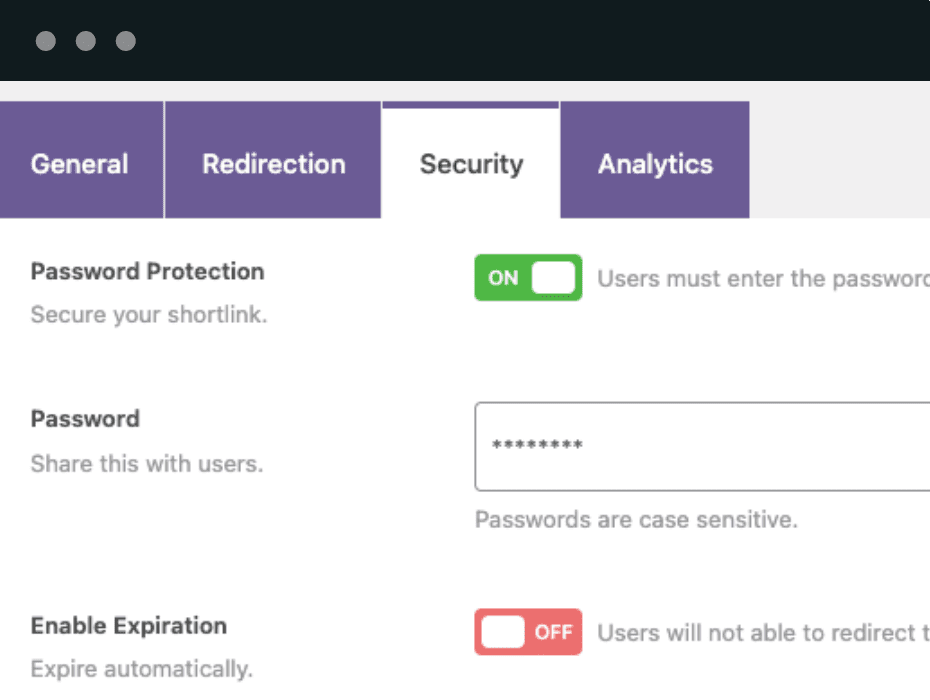The height and width of the screenshot is (700, 930).
Task: Click the dark window title bar
Action: point(500,40)
